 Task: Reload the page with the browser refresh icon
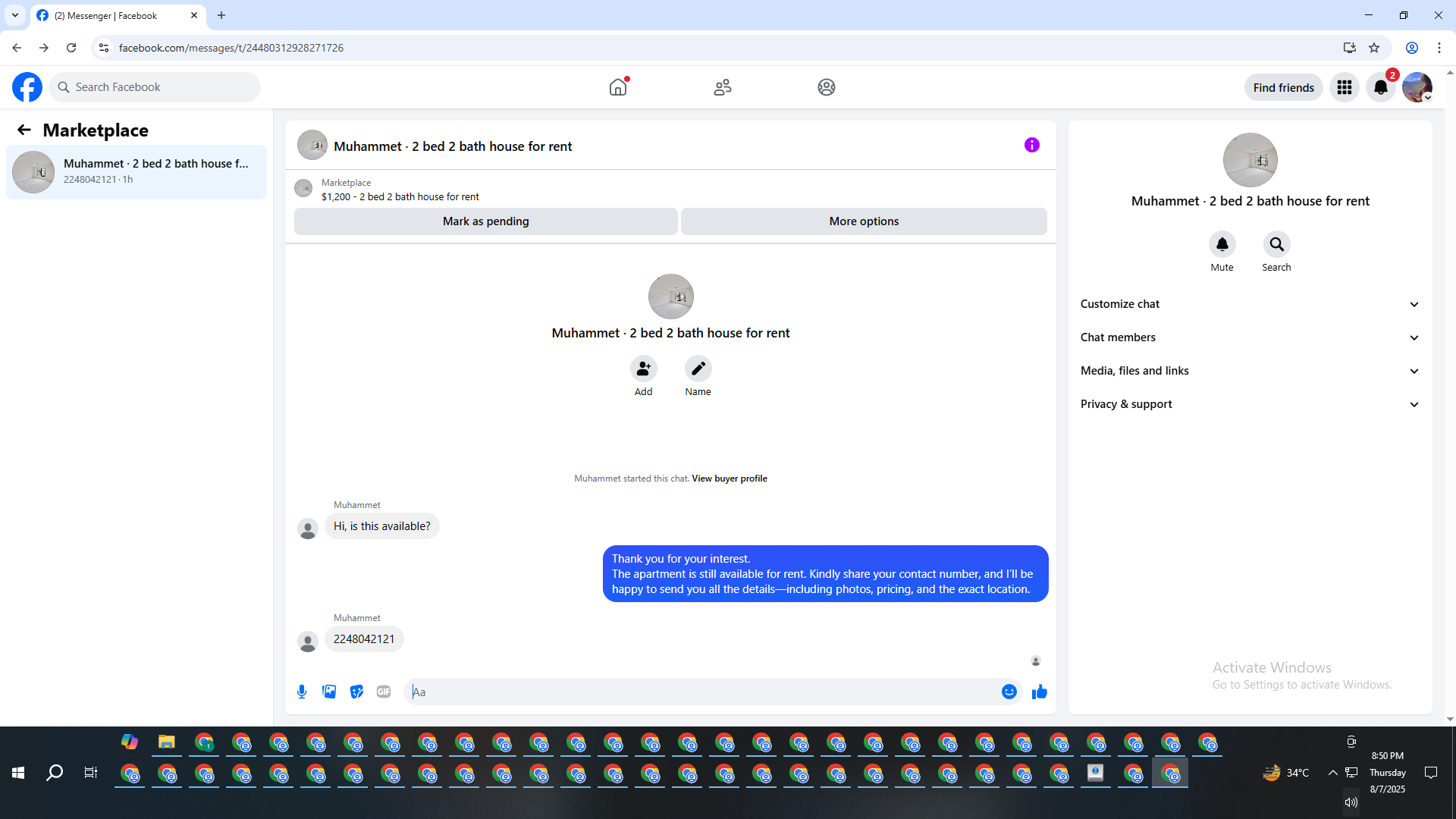click(x=71, y=48)
